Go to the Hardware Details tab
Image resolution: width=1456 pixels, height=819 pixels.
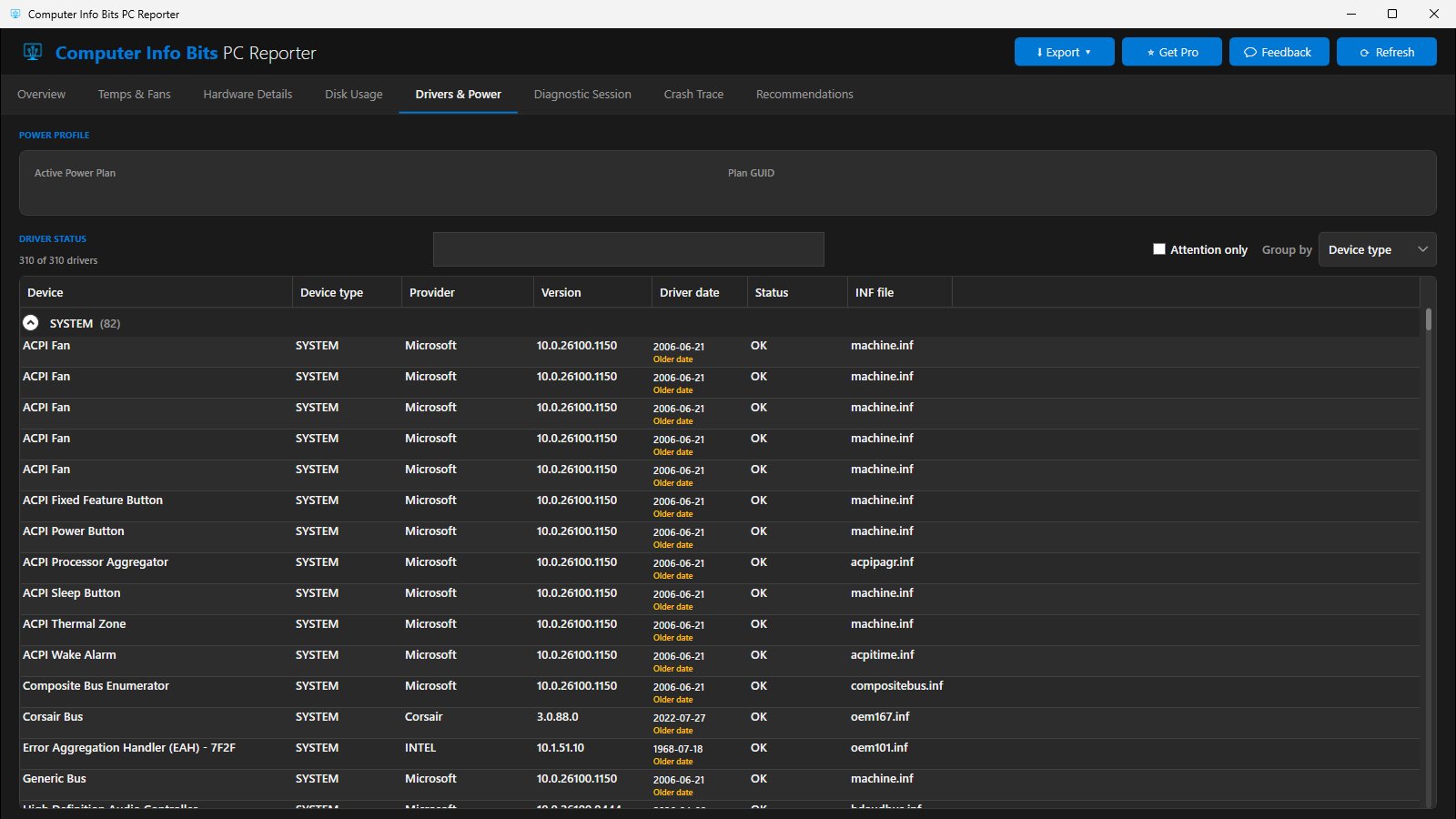248,94
